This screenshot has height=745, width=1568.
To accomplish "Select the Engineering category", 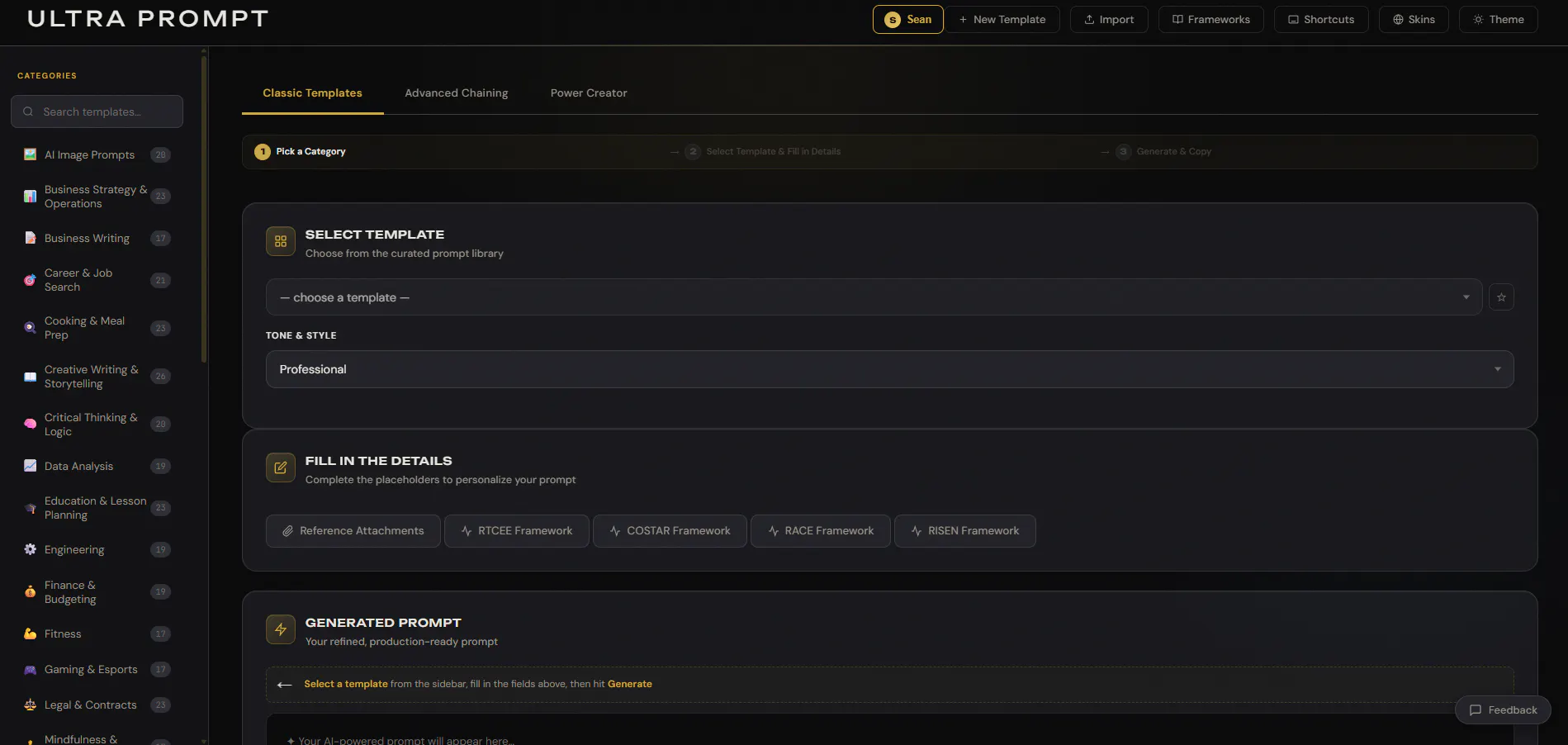I will (x=97, y=549).
